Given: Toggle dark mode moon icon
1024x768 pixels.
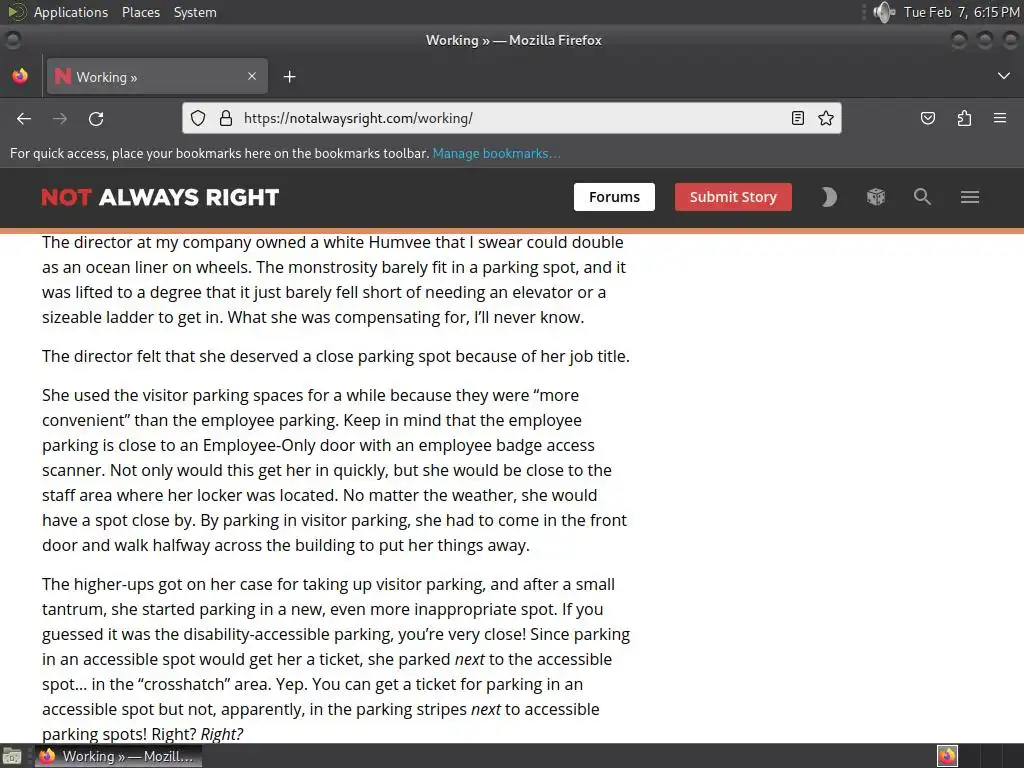Looking at the screenshot, I should 829,197.
